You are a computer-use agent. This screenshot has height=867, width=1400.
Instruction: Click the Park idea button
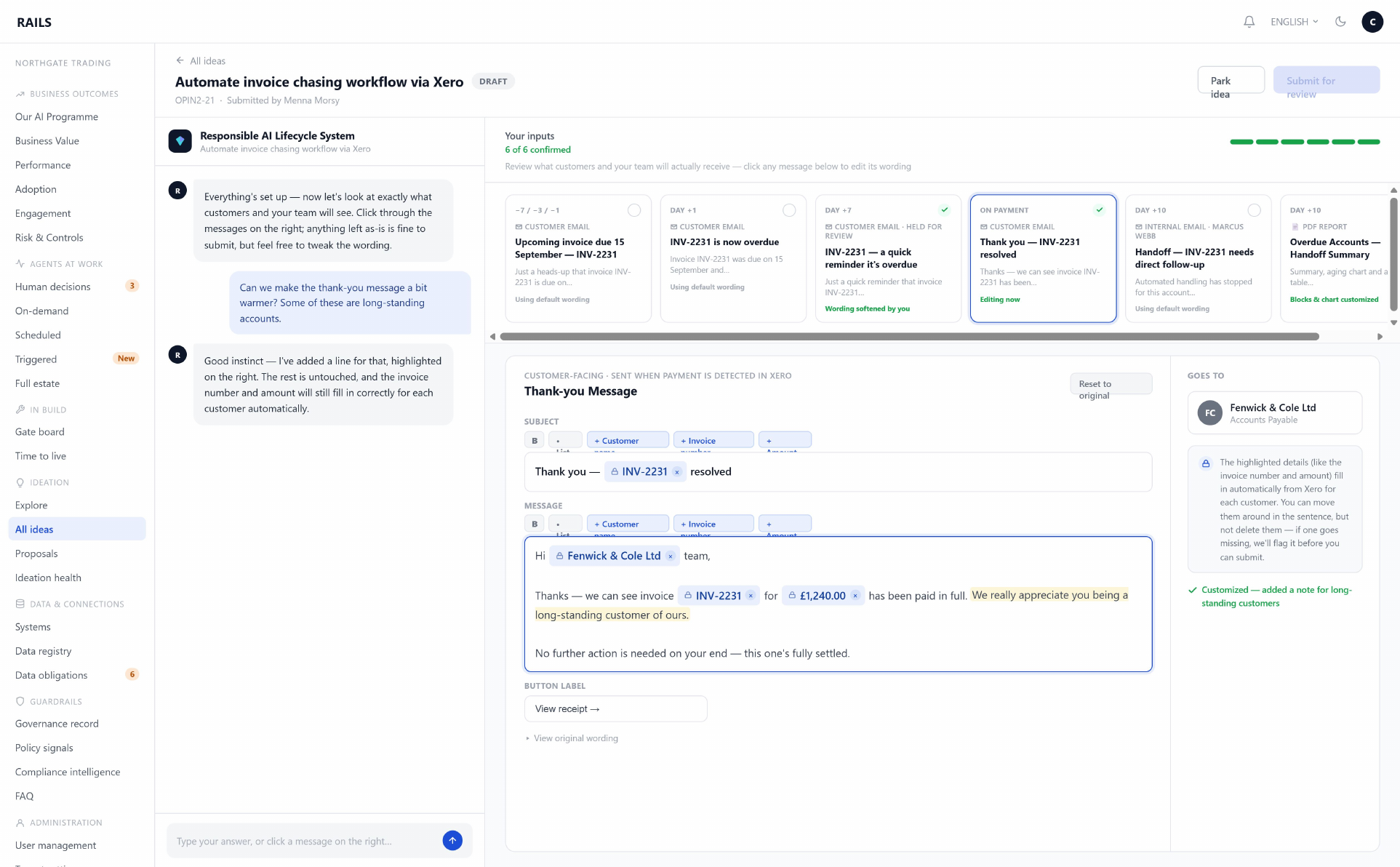click(1231, 80)
